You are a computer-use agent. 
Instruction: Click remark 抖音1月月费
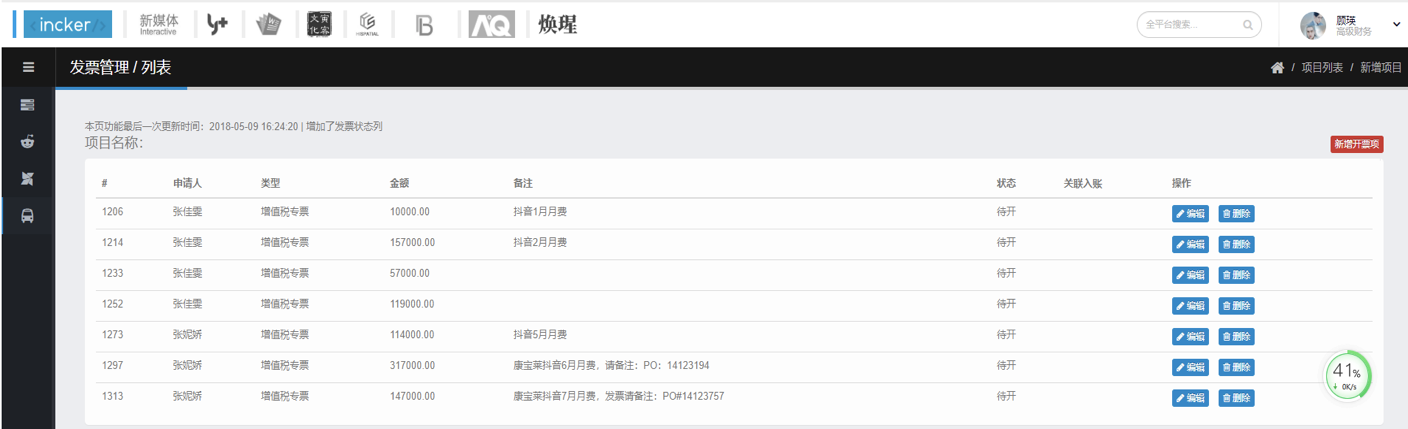[540, 212]
